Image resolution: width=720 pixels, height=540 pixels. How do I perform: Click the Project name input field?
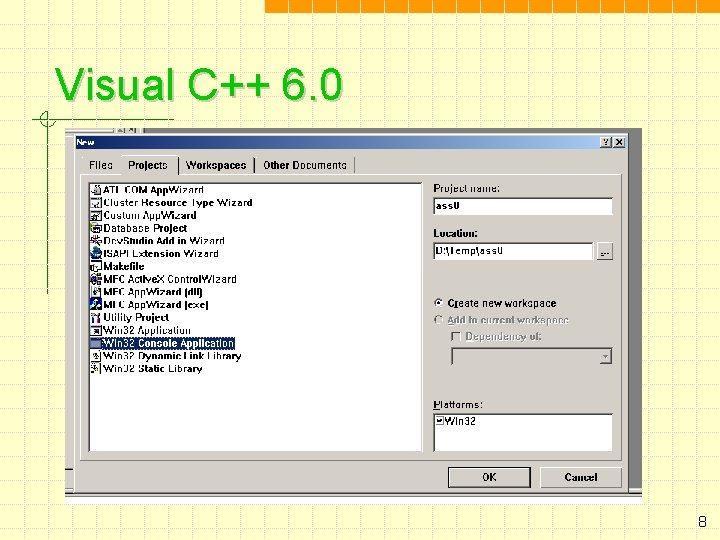(523, 206)
